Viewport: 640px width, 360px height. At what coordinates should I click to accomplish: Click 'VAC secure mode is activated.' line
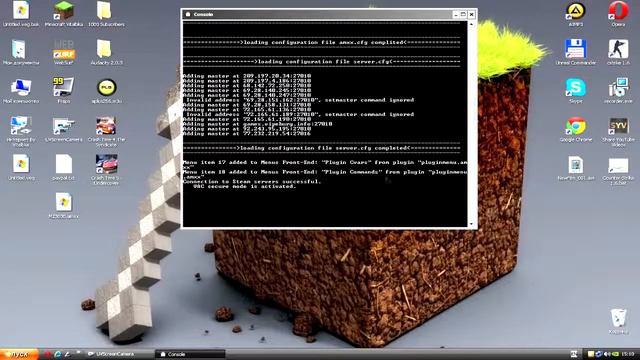(244, 187)
